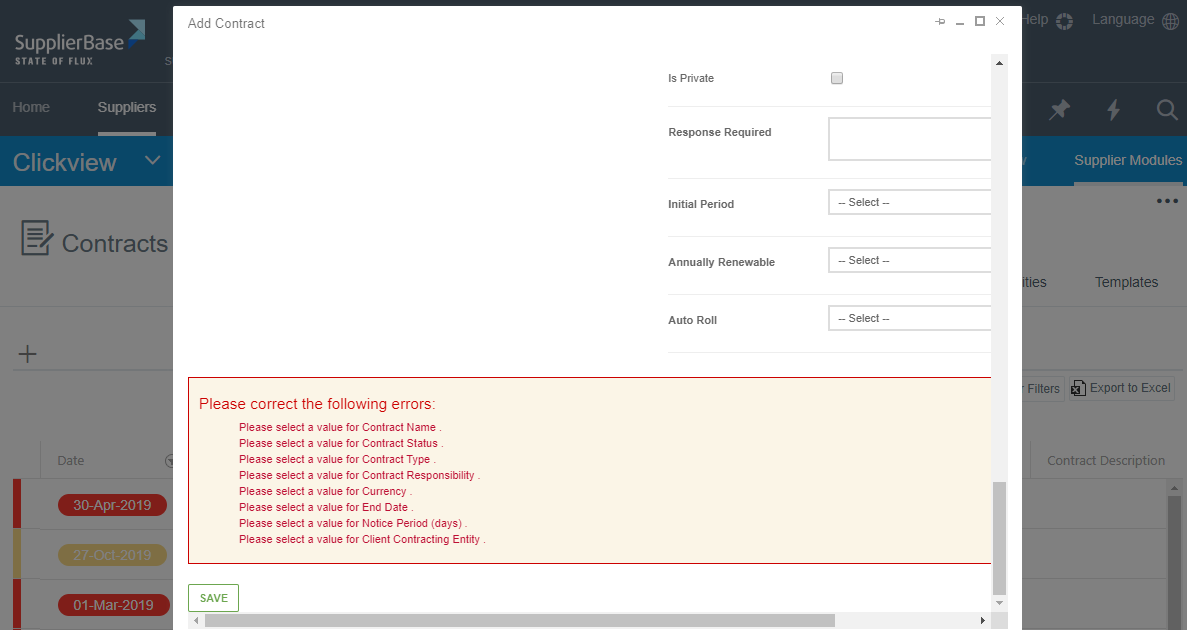Toggle the Is Private checkbox

[x=837, y=78]
